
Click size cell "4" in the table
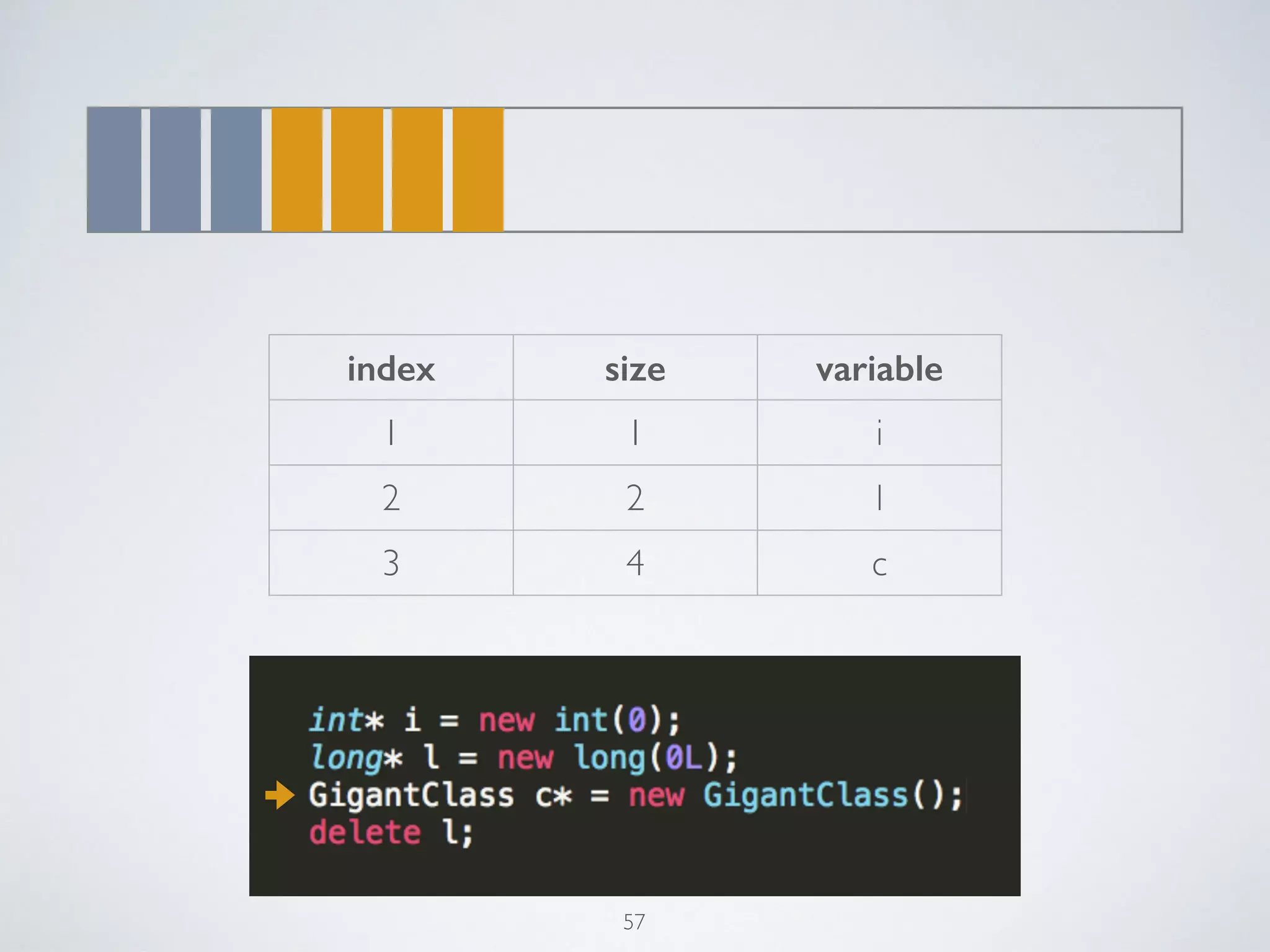[x=635, y=563]
